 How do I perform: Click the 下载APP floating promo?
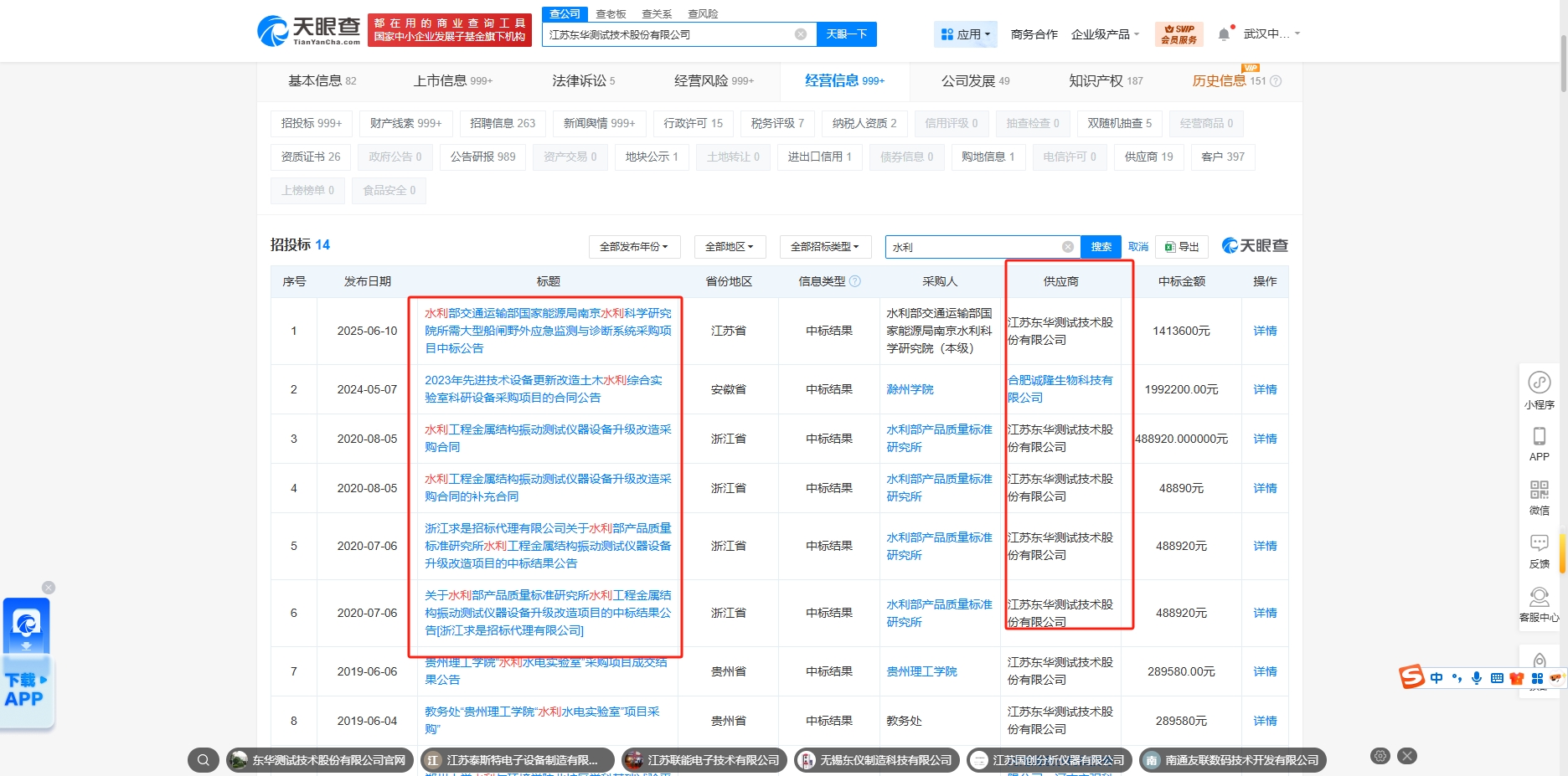point(27,663)
